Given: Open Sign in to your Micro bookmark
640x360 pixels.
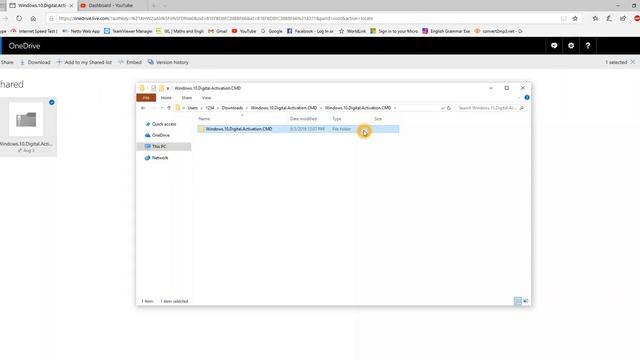Looking at the screenshot, I should (x=394, y=31).
